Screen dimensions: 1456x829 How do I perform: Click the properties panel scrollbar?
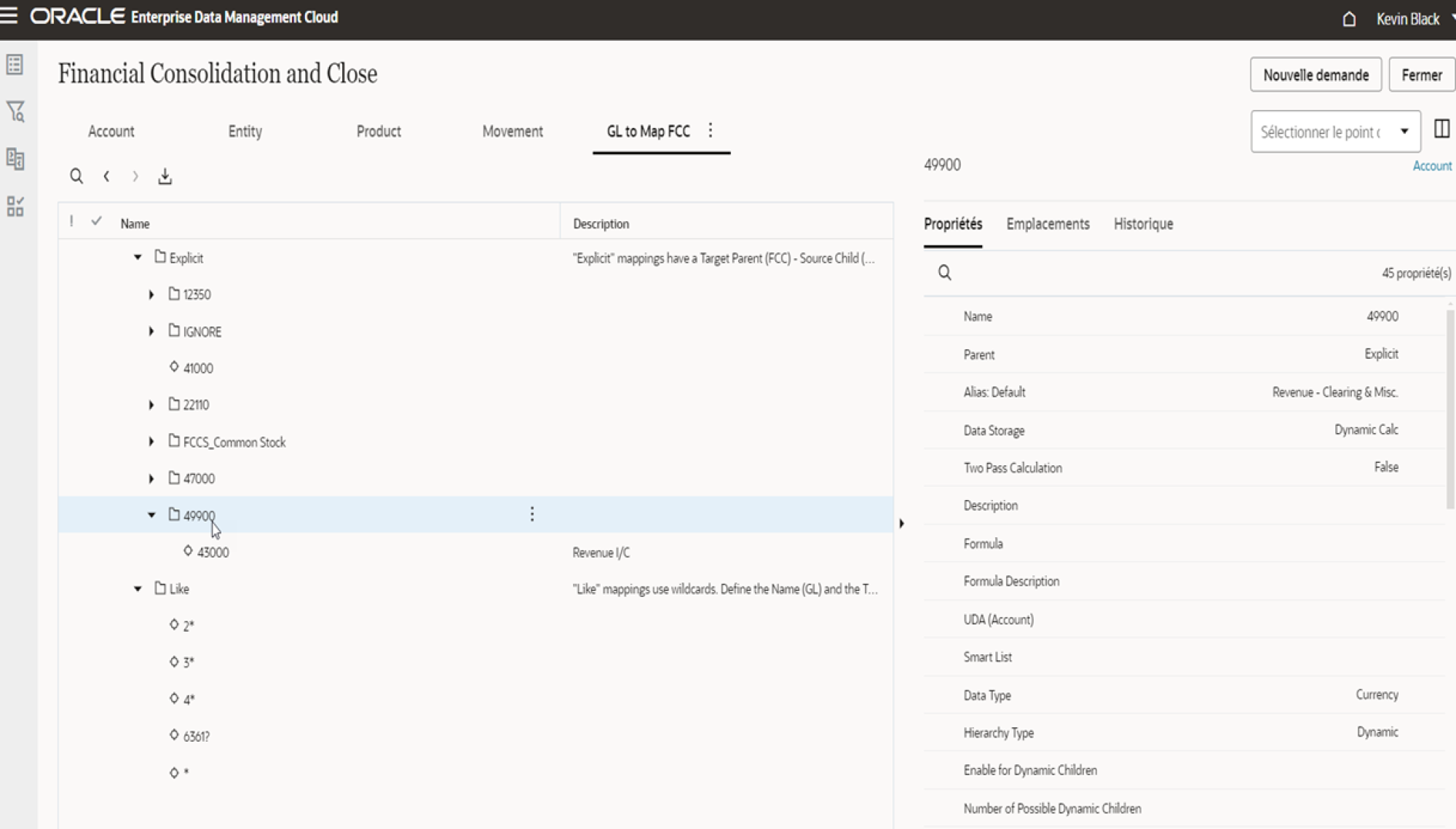click(1450, 409)
